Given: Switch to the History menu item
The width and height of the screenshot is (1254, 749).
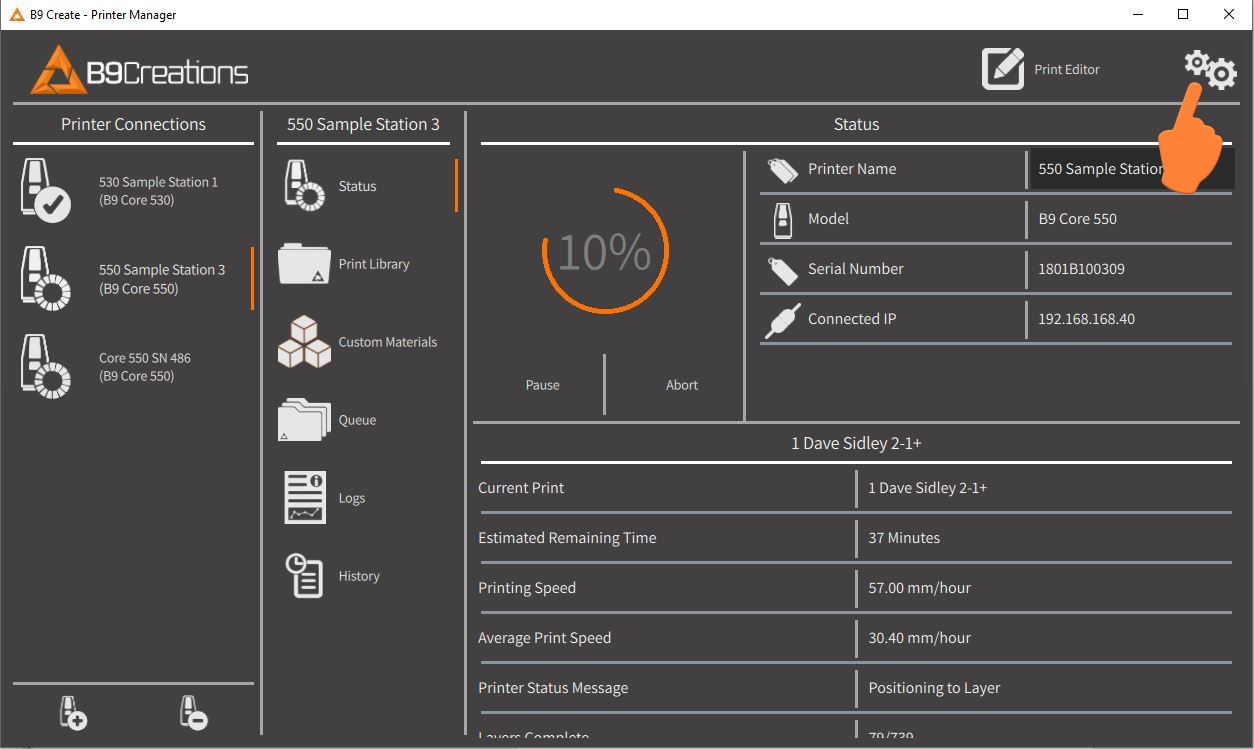Looking at the screenshot, I should tap(359, 576).
